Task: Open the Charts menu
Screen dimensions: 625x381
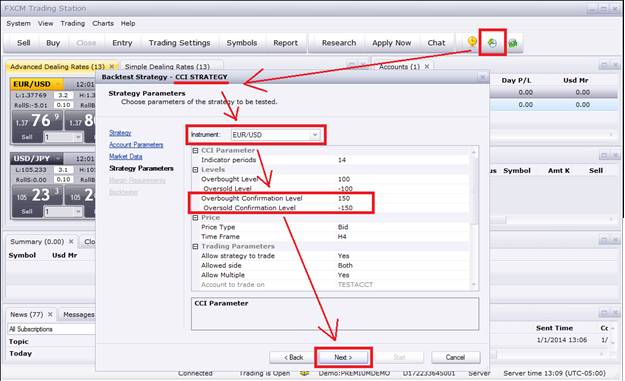Action: pyautogui.click(x=103, y=24)
